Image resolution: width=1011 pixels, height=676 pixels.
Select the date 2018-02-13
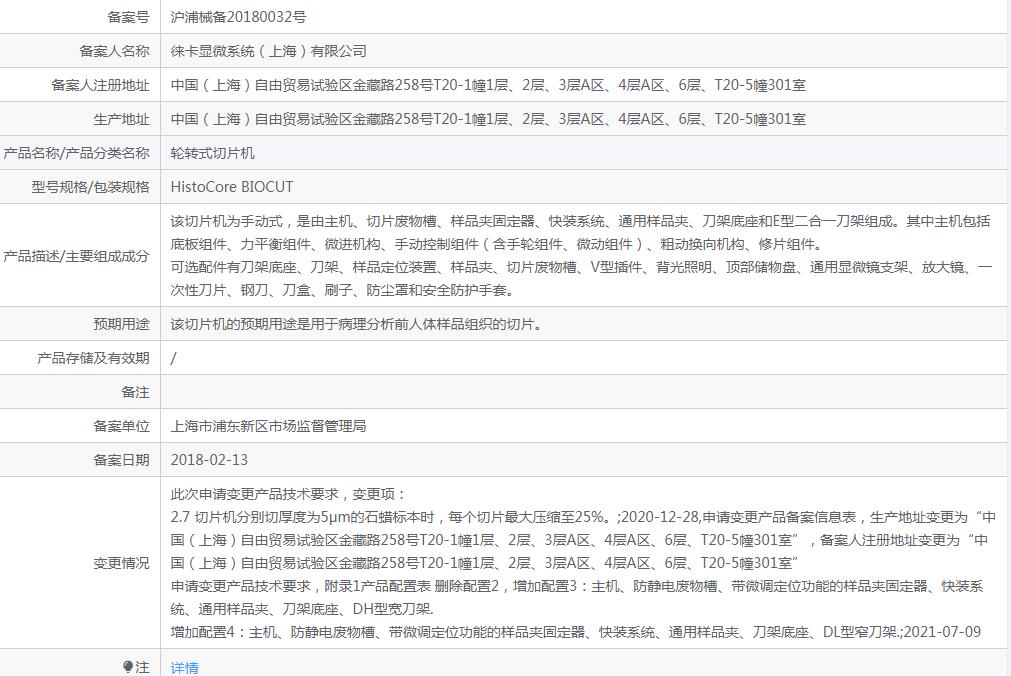click(209, 460)
